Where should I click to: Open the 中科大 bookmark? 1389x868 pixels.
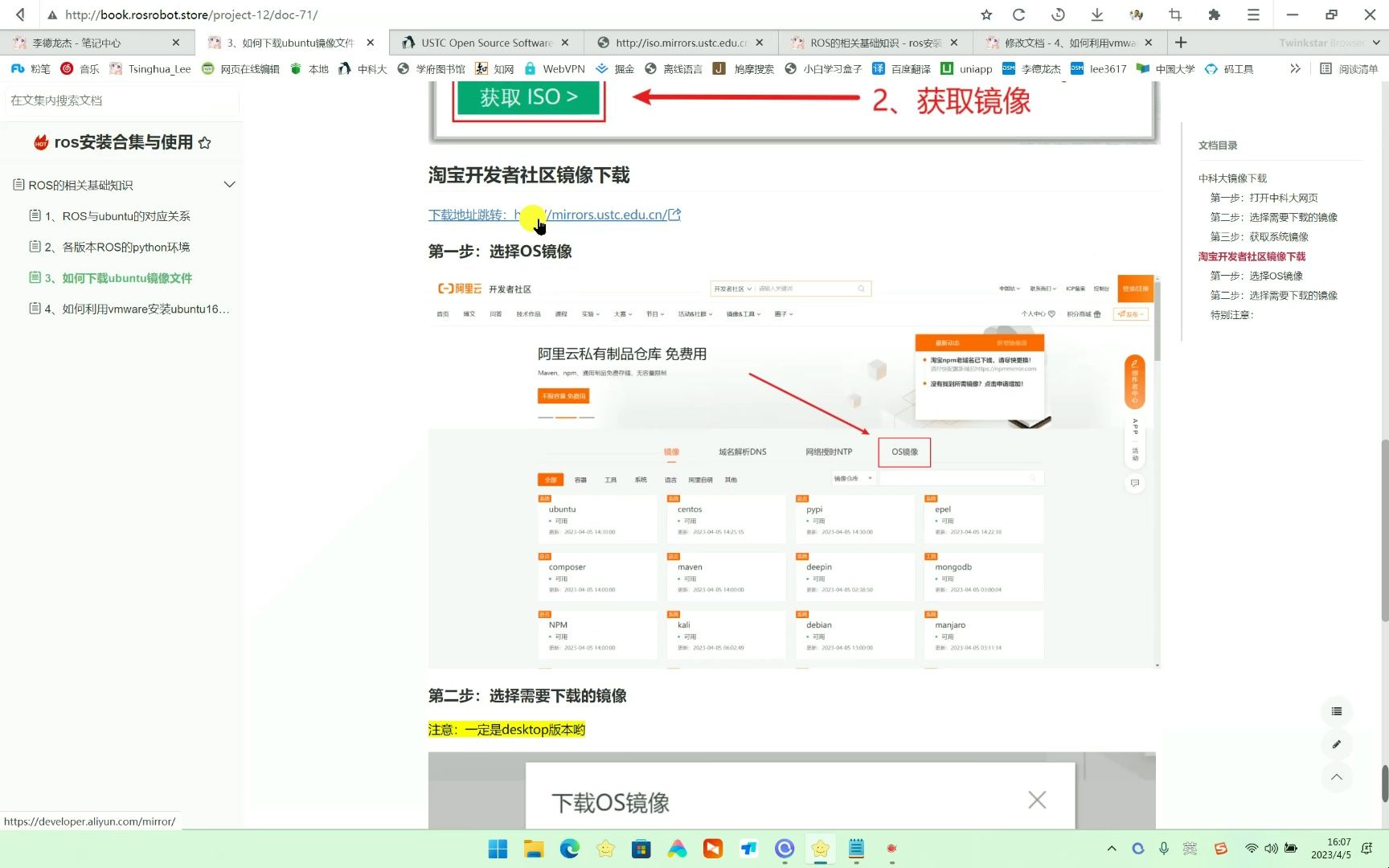point(363,69)
